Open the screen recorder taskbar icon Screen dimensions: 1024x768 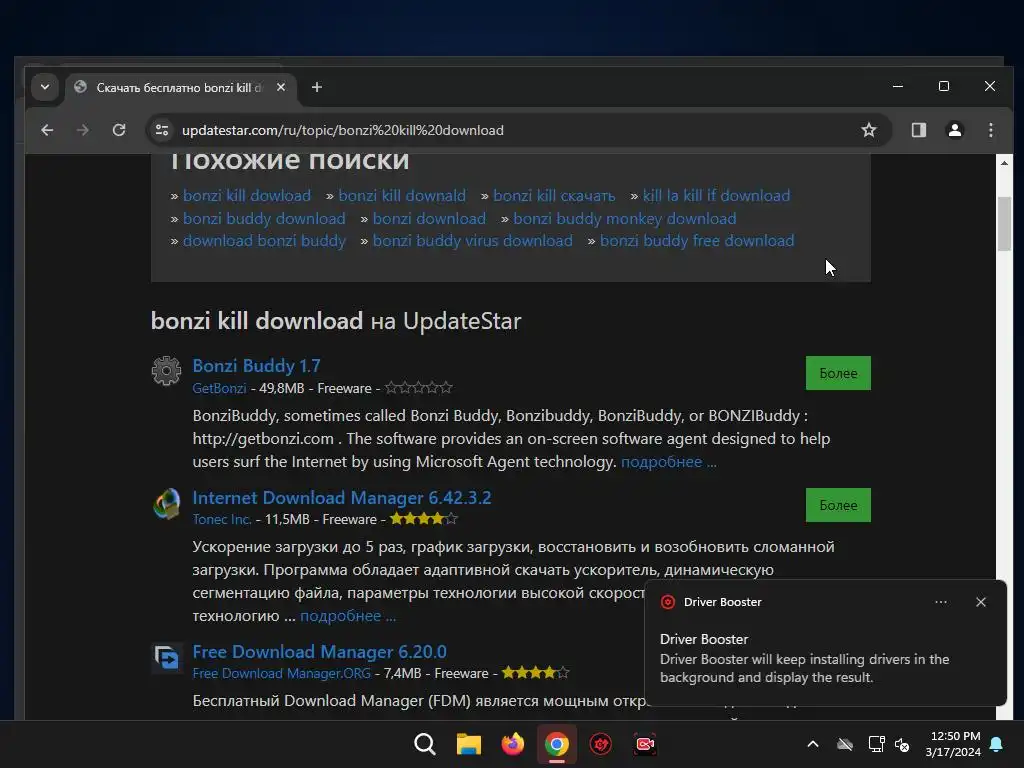(x=645, y=744)
